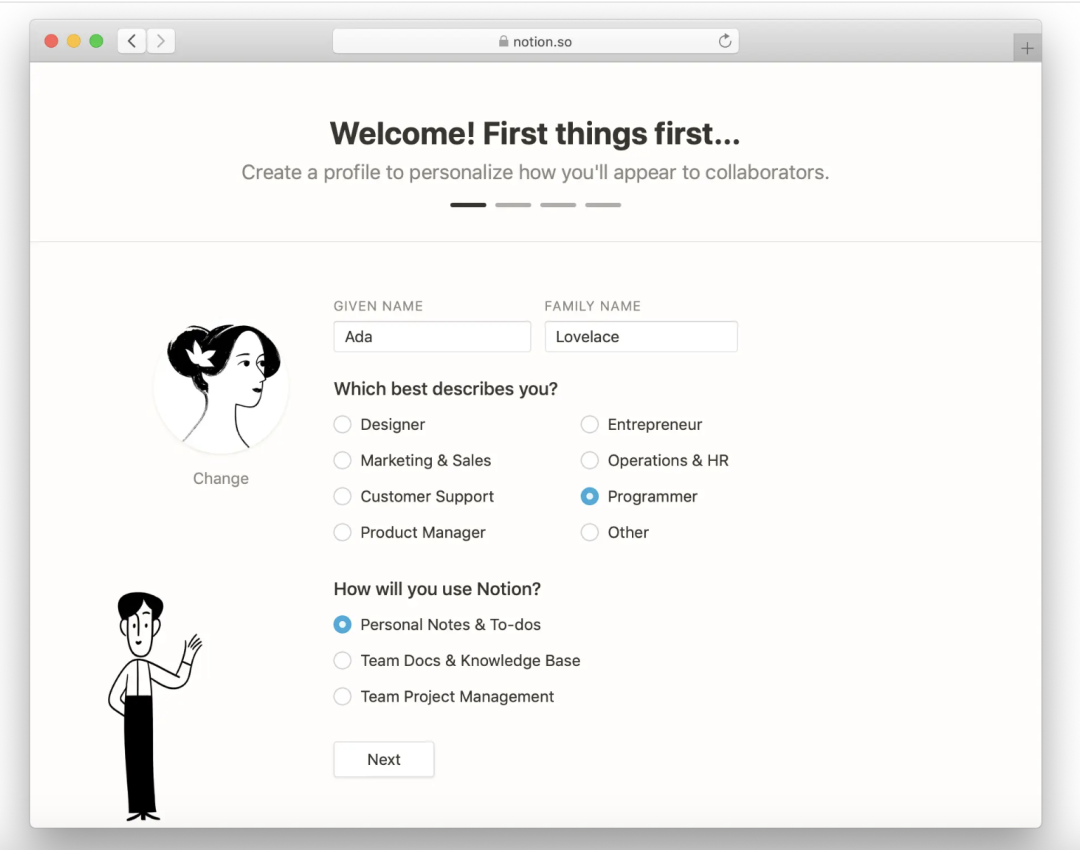Click the padlock icon in the address bar
Screen dimensions: 1080x850
point(503,41)
